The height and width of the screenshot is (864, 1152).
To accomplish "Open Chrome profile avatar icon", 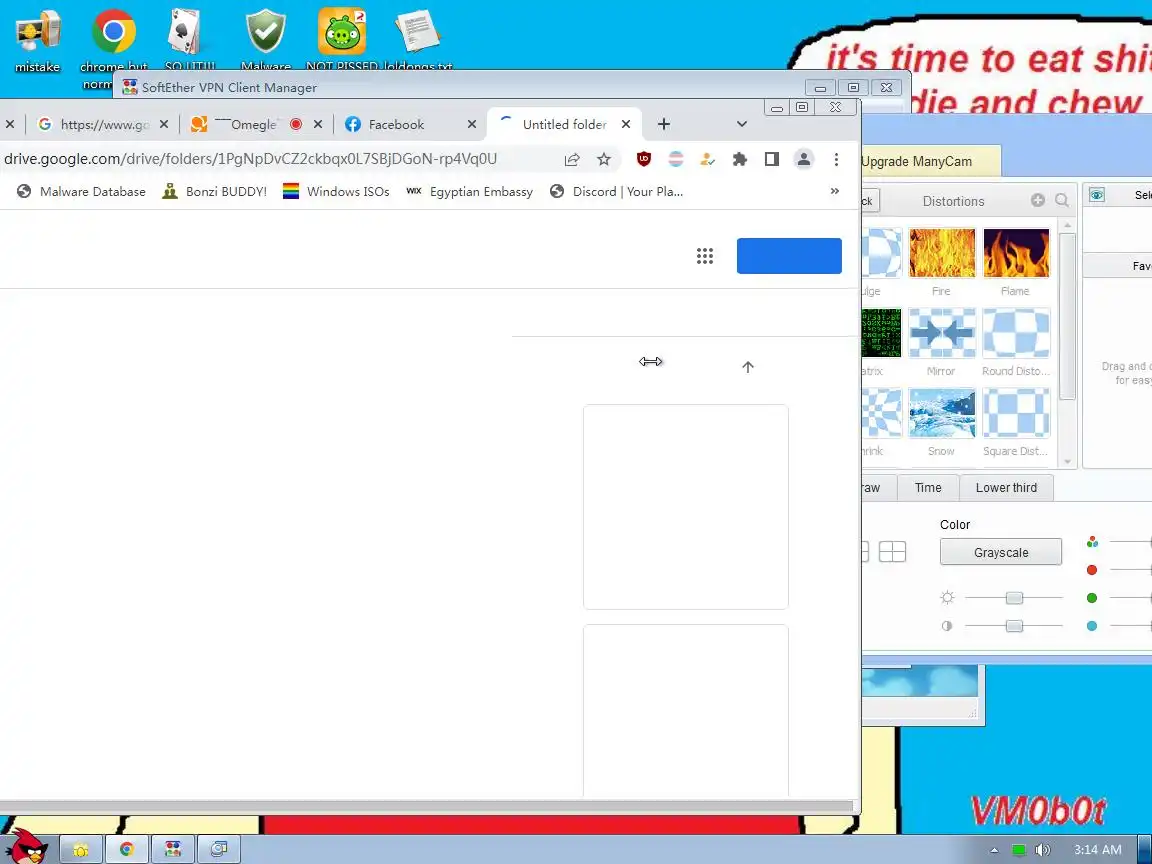I will point(804,159).
